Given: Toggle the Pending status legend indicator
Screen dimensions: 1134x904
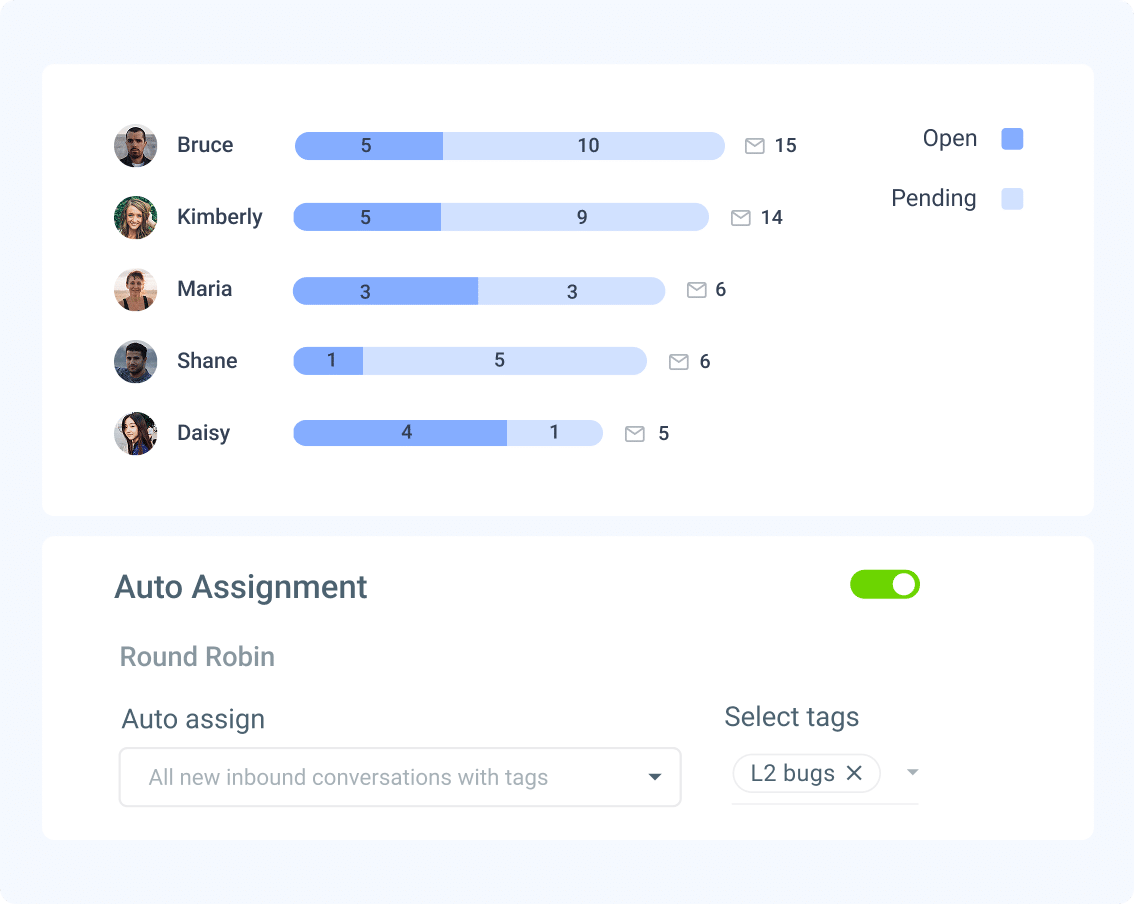Looking at the screenshot, I should click(1012, 199).
